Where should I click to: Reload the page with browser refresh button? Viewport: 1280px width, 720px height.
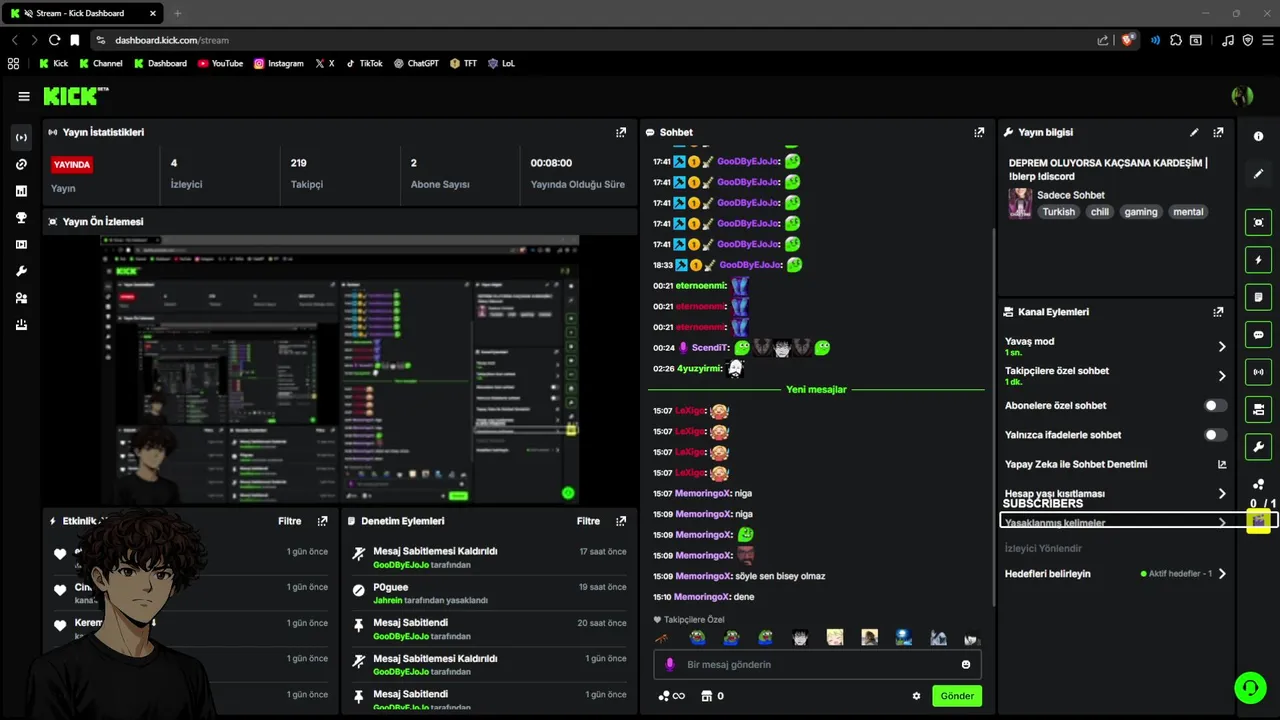click(54, 40)
